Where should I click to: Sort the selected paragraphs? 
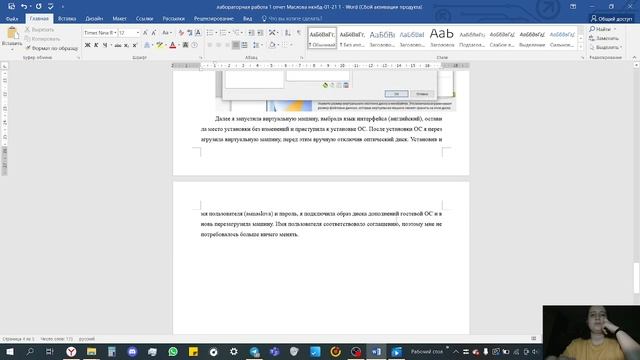(x=288, y=33)
